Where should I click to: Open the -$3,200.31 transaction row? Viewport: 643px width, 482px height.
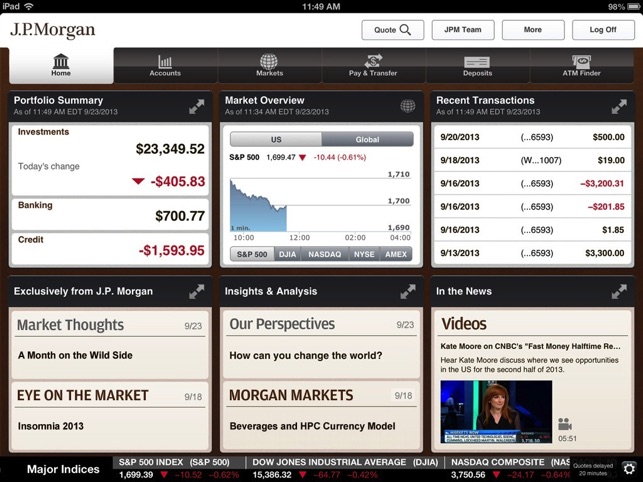coord(532,184)
